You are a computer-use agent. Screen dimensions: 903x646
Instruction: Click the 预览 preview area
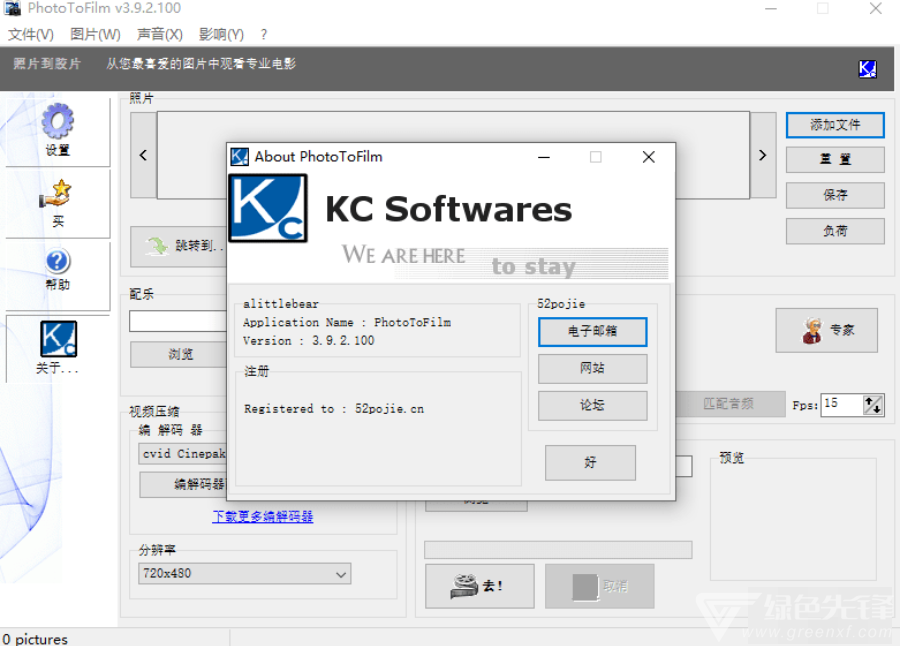tap(793, 519)
